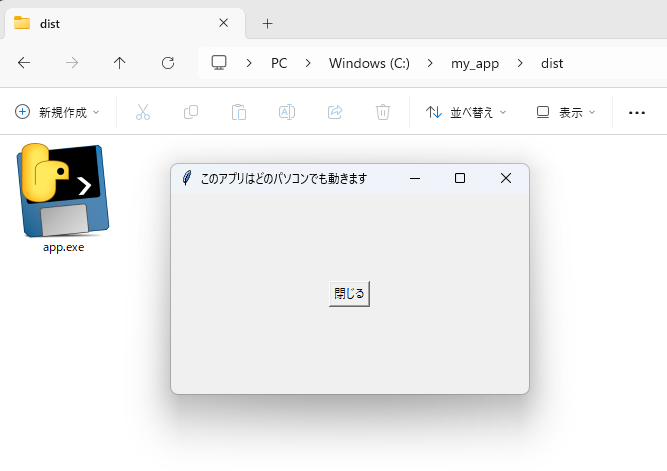Maximize the Tkinter app window
667x471 pixels.
coord(460,178)
